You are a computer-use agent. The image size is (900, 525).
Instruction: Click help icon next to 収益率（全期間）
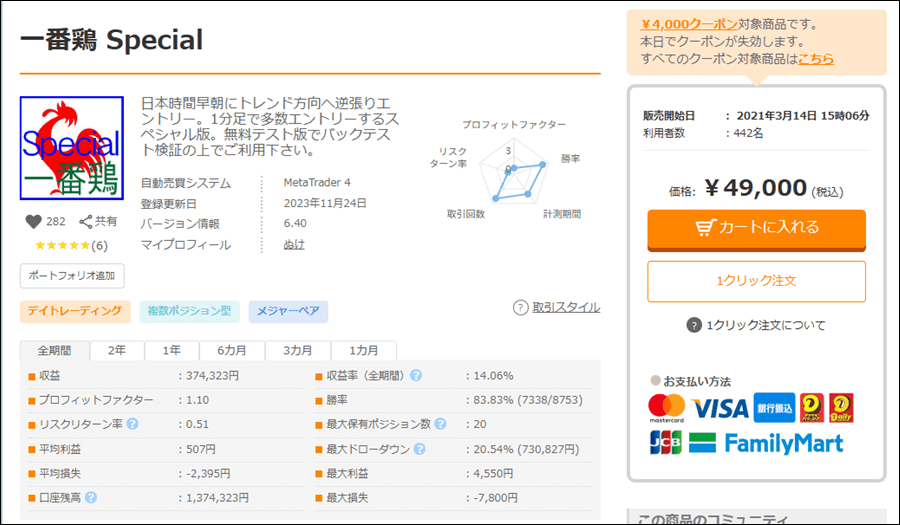tap(416, 376)
